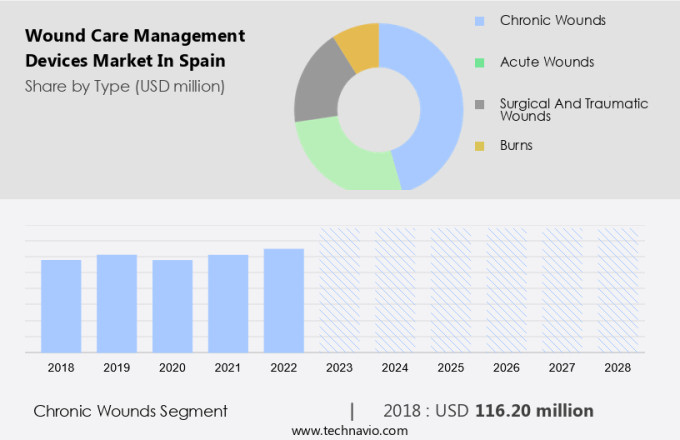Click the hatched 2024 forecast bar
The height and width of the screenshot is (440, 680).
coord(395,290)
